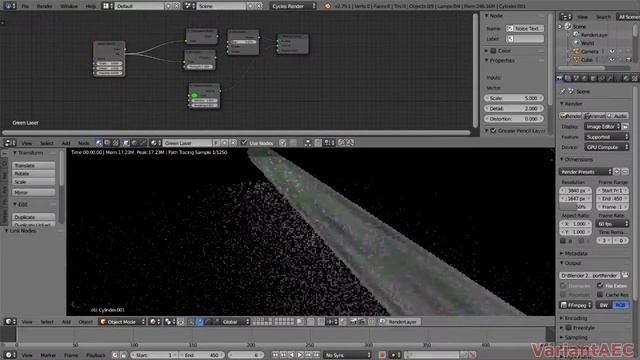Viewport: 640px width, 360px height.
Task: Open the Render Presets dropdown
Action: click(586, 172)
